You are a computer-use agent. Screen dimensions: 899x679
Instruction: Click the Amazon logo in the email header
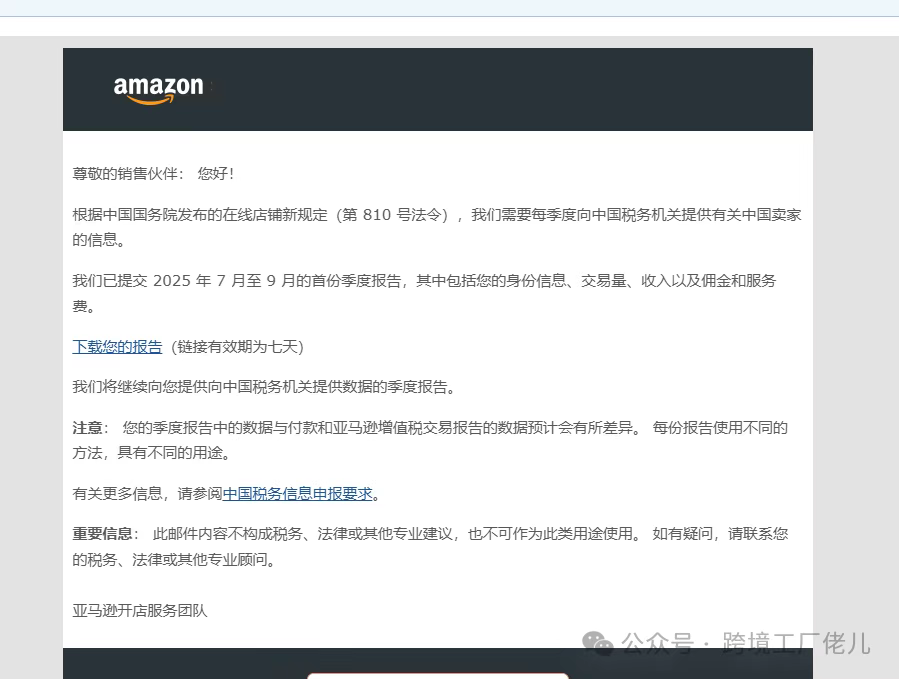[x=158, y=89]
